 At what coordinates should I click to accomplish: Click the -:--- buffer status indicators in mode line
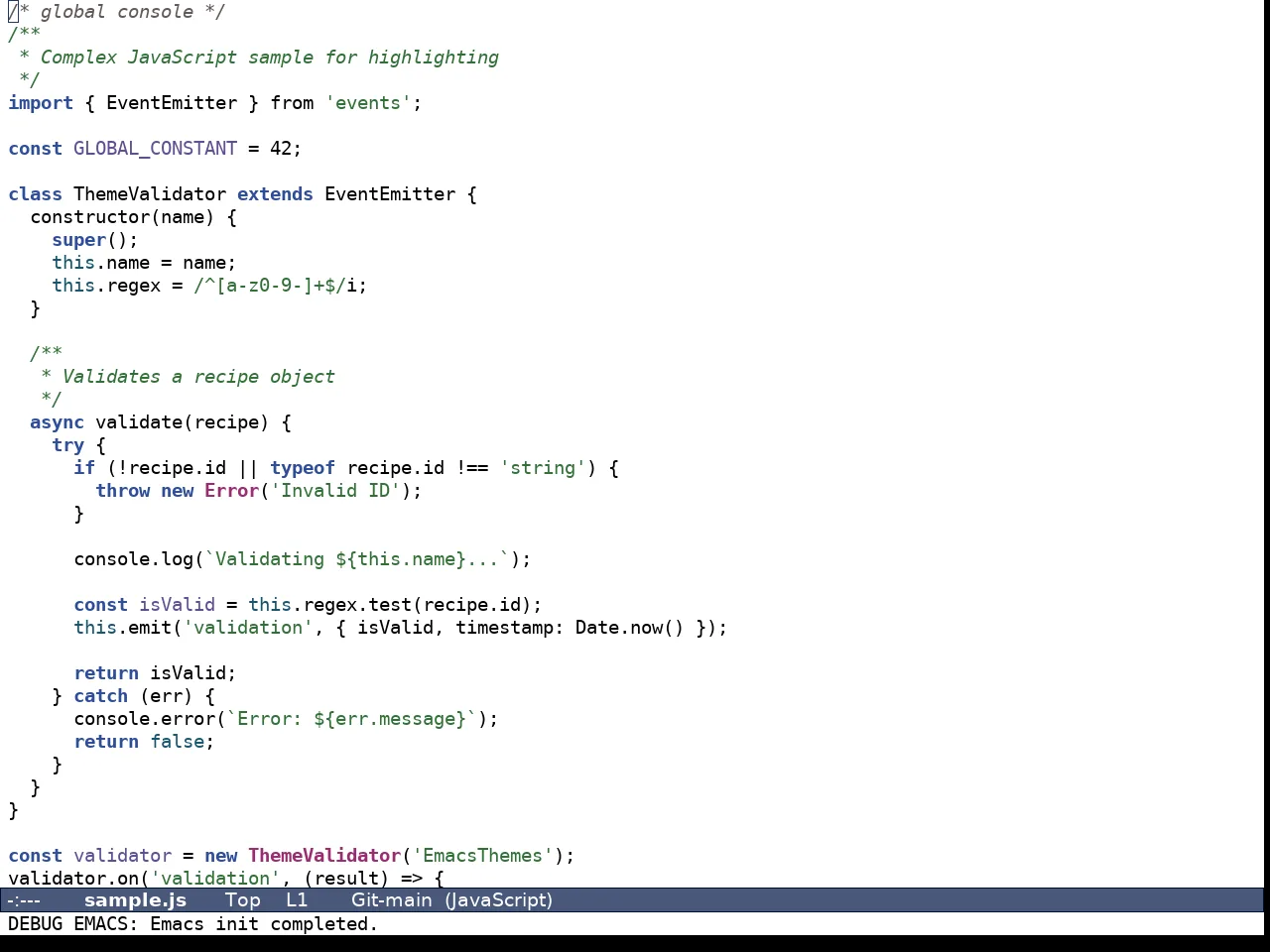24,900
